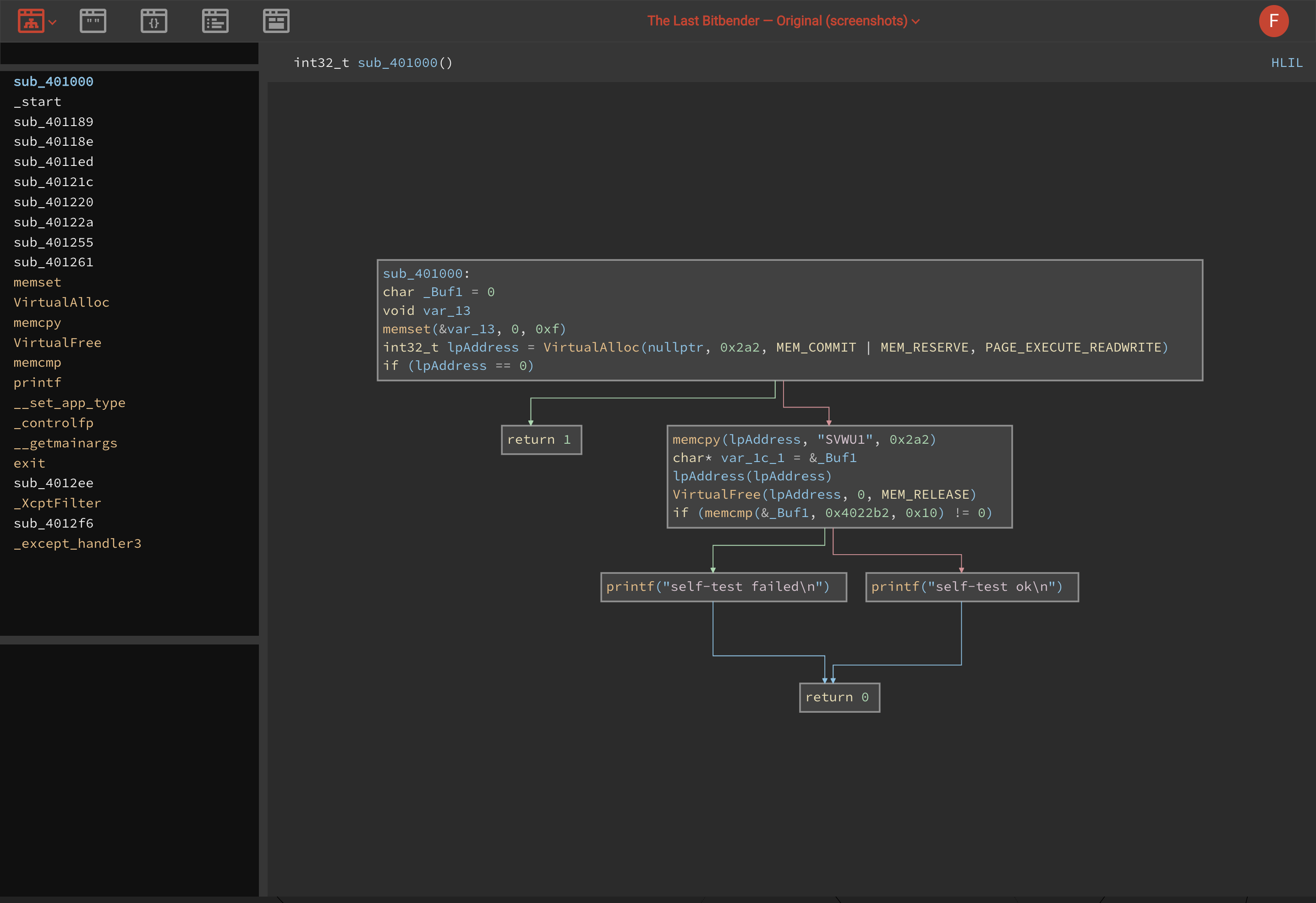Click the function search field above list
Image resolution: width=1316 pixels, height=903 pixels.
click(x=129, y=53)
